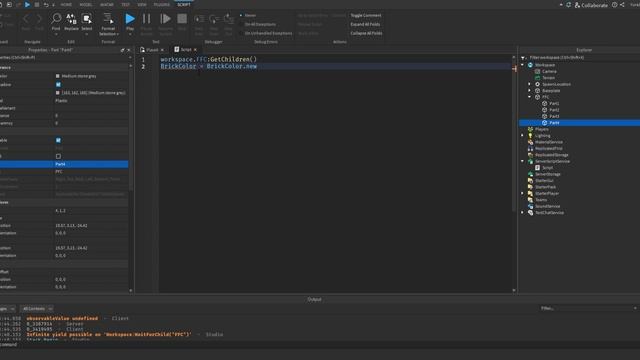
Task: Select the Never debug errors option
Action: click(x=248, y=16)
